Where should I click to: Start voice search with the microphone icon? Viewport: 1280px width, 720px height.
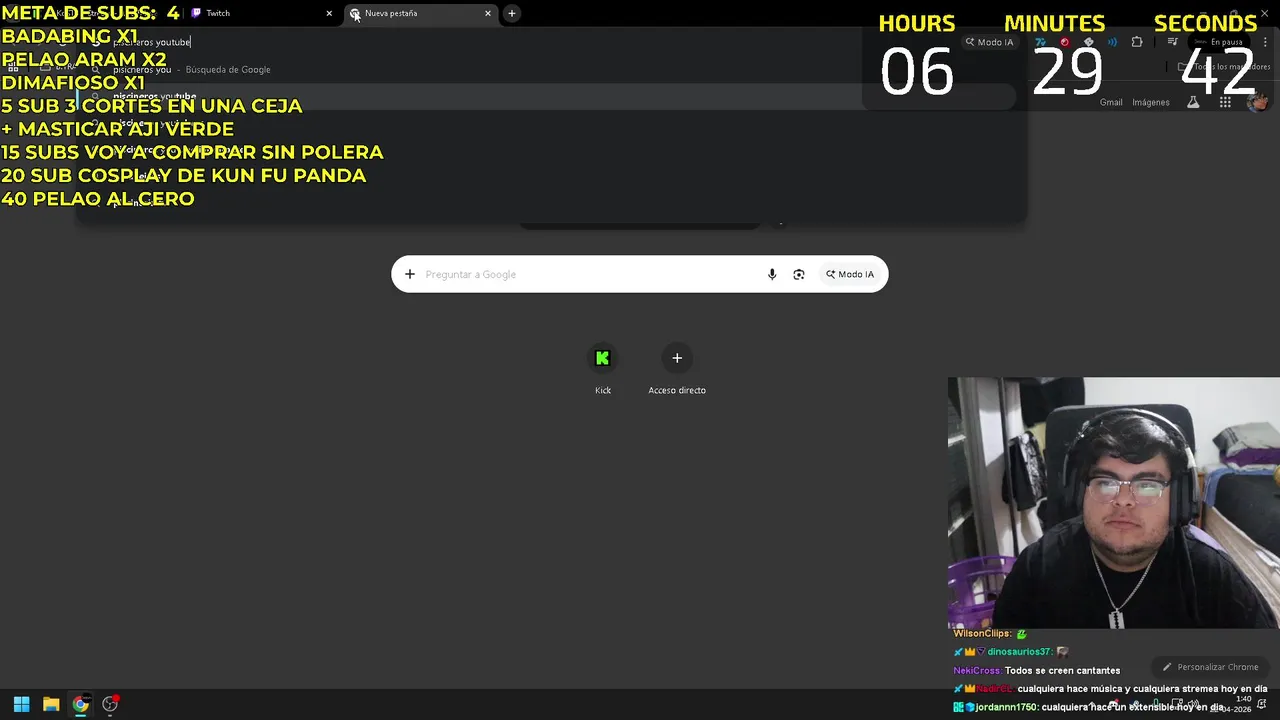[772, 274]
